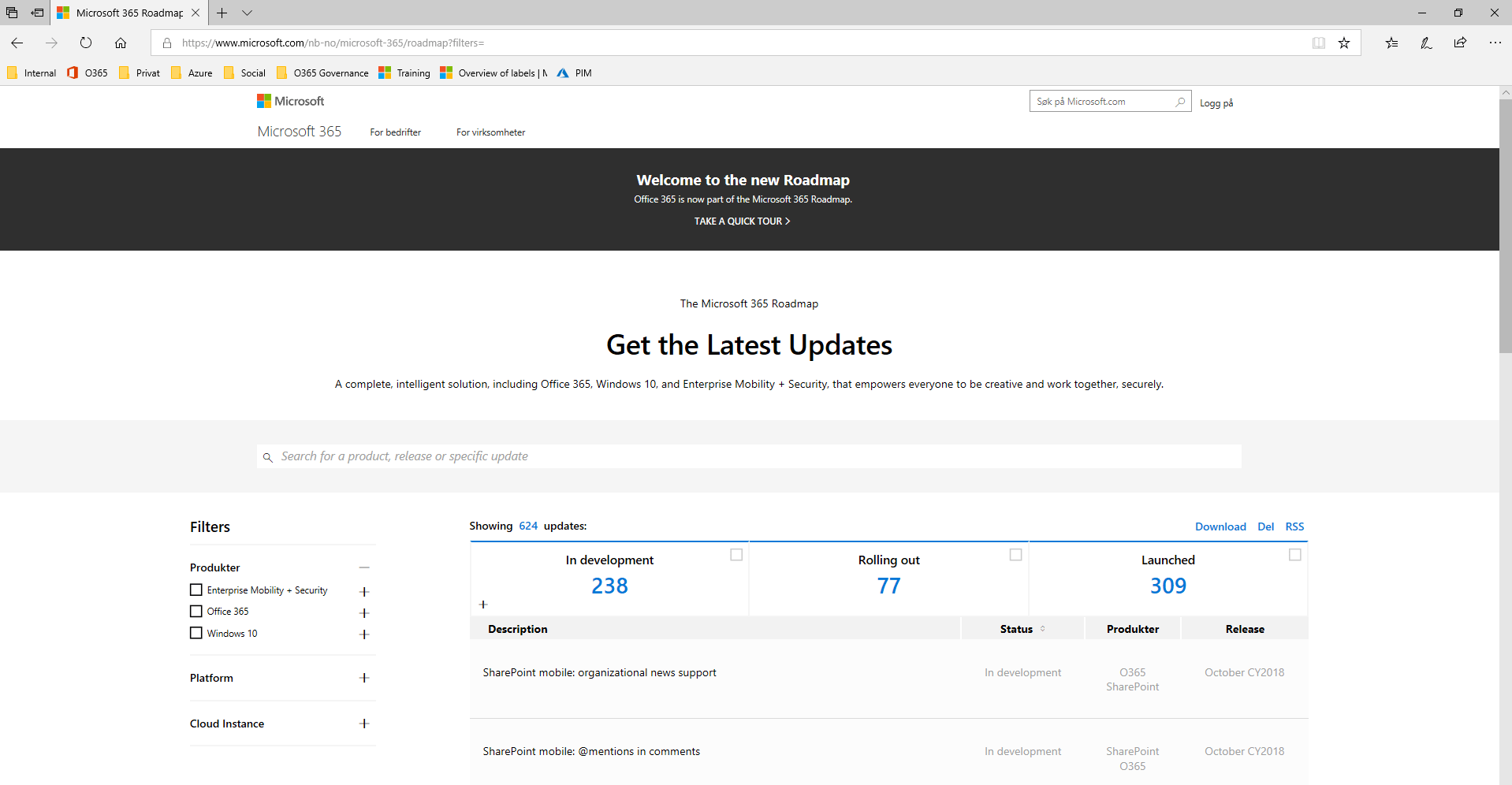This screenshot has height=785, width=1512.
Task: Select TAKE A QUICK TOUR
Action: (x=742, y=221)
